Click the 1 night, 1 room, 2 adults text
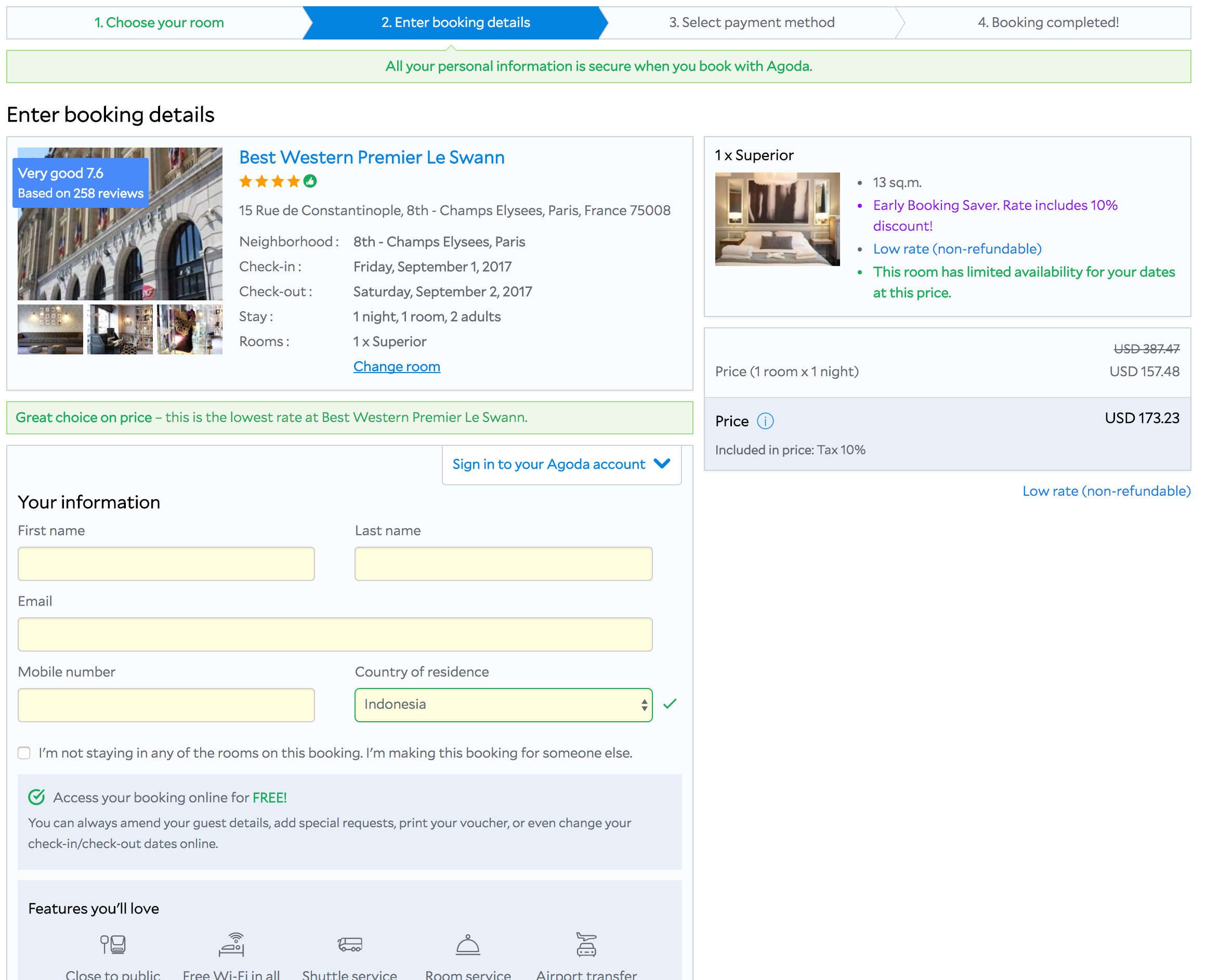1206x980 pixels. click(x=427, y=316)
